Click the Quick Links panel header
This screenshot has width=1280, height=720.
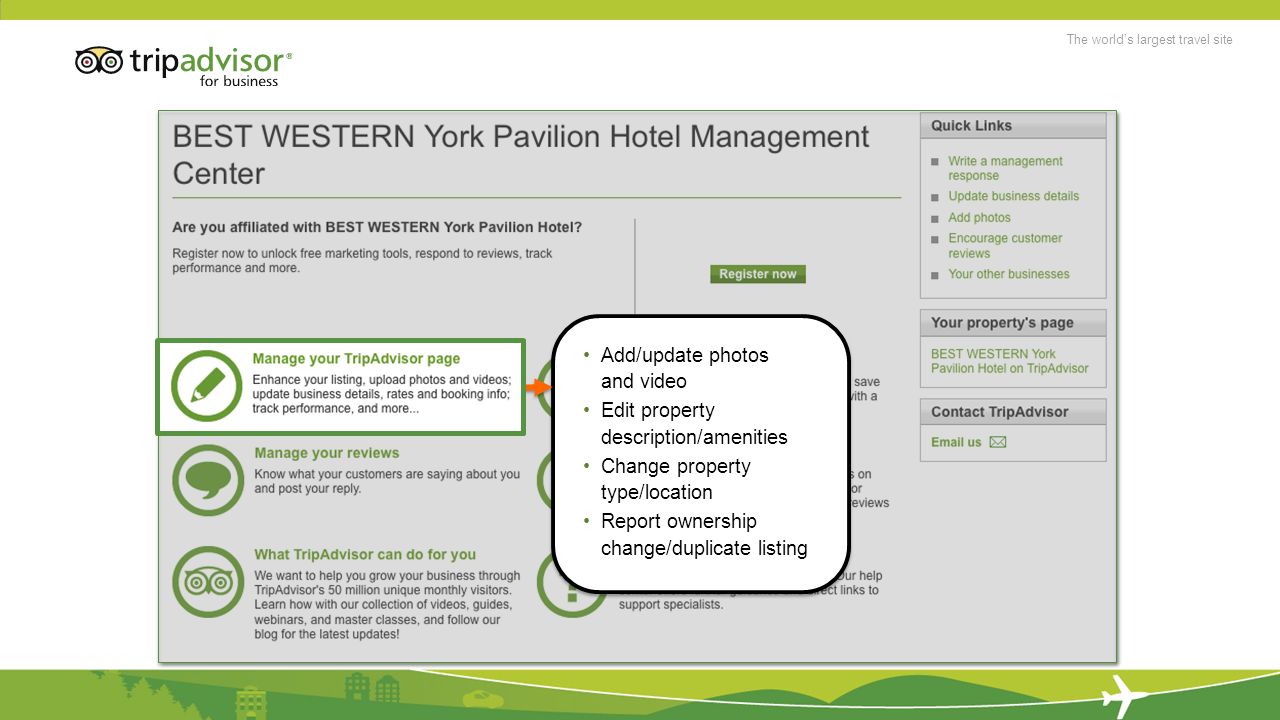(1013, 126)
